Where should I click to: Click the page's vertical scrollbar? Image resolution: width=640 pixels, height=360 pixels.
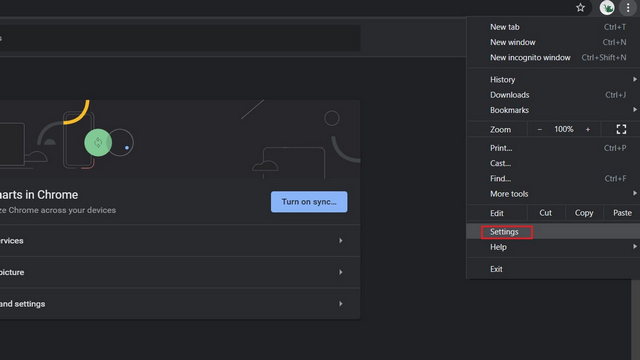point(635,319)
